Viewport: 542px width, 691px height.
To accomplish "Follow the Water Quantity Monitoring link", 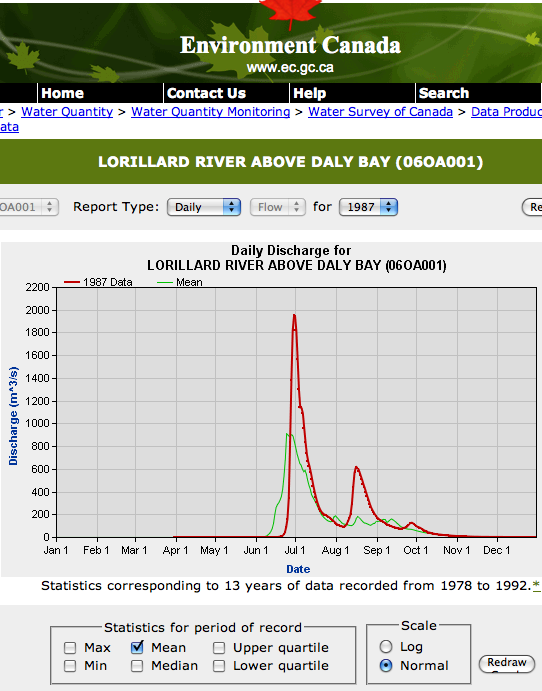I will coord(211,111).
